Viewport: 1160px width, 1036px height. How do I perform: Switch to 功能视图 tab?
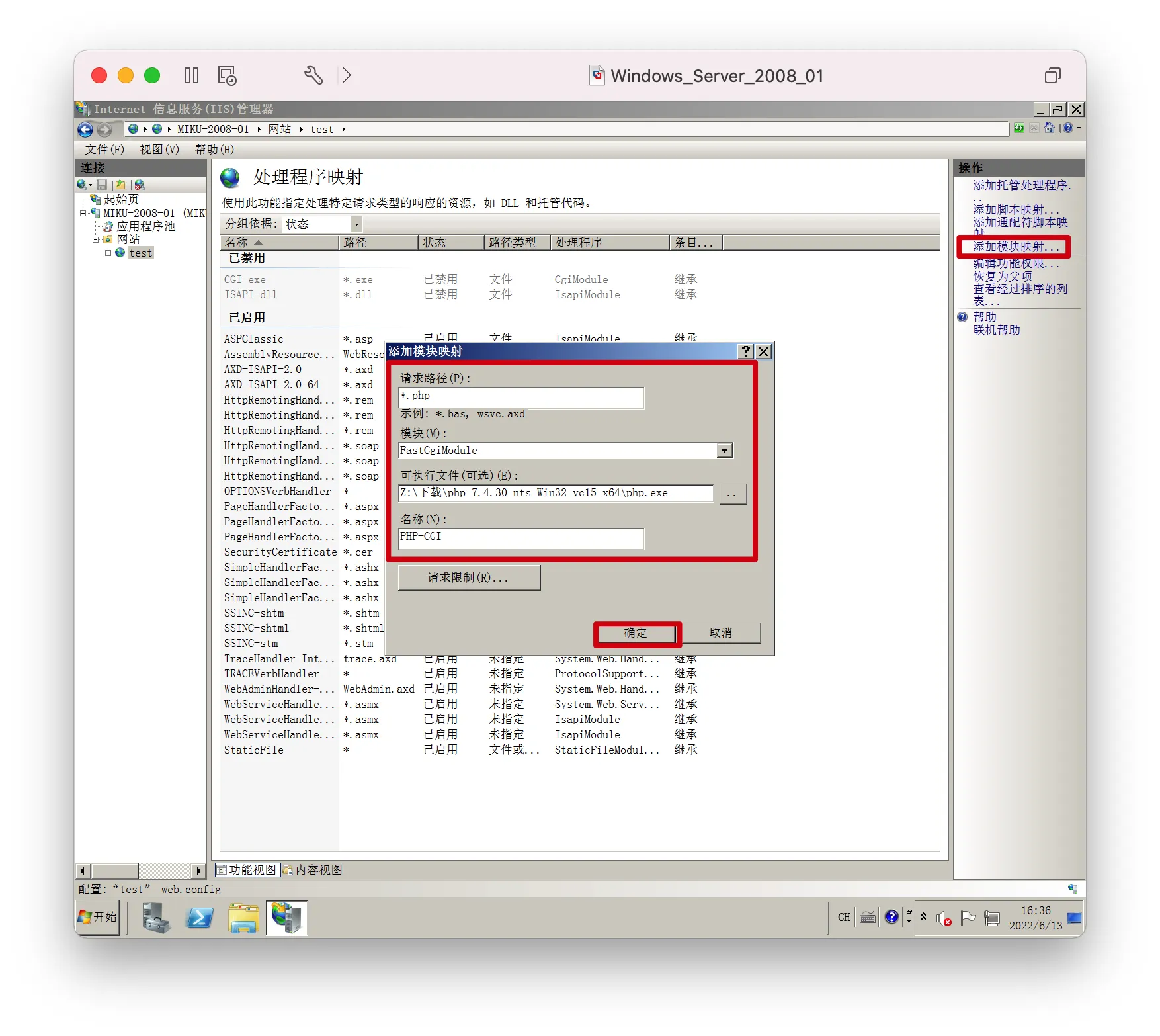pyautogui.click(x=247, y=870)
